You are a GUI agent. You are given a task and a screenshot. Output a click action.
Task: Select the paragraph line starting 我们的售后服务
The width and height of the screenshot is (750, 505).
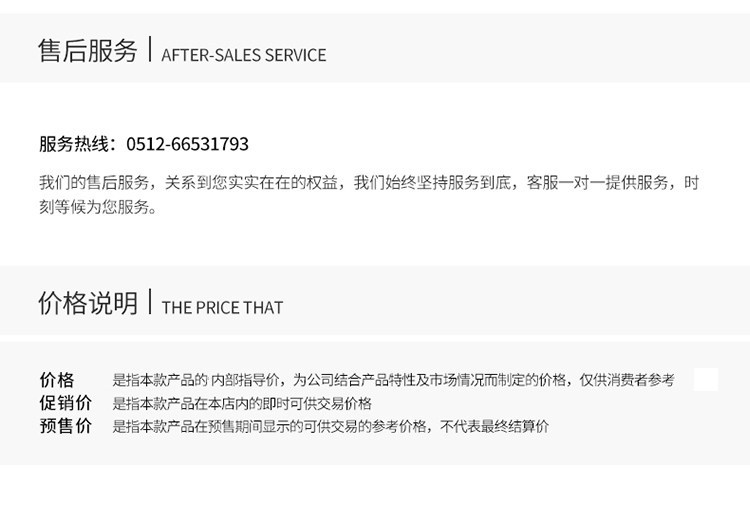368,183
